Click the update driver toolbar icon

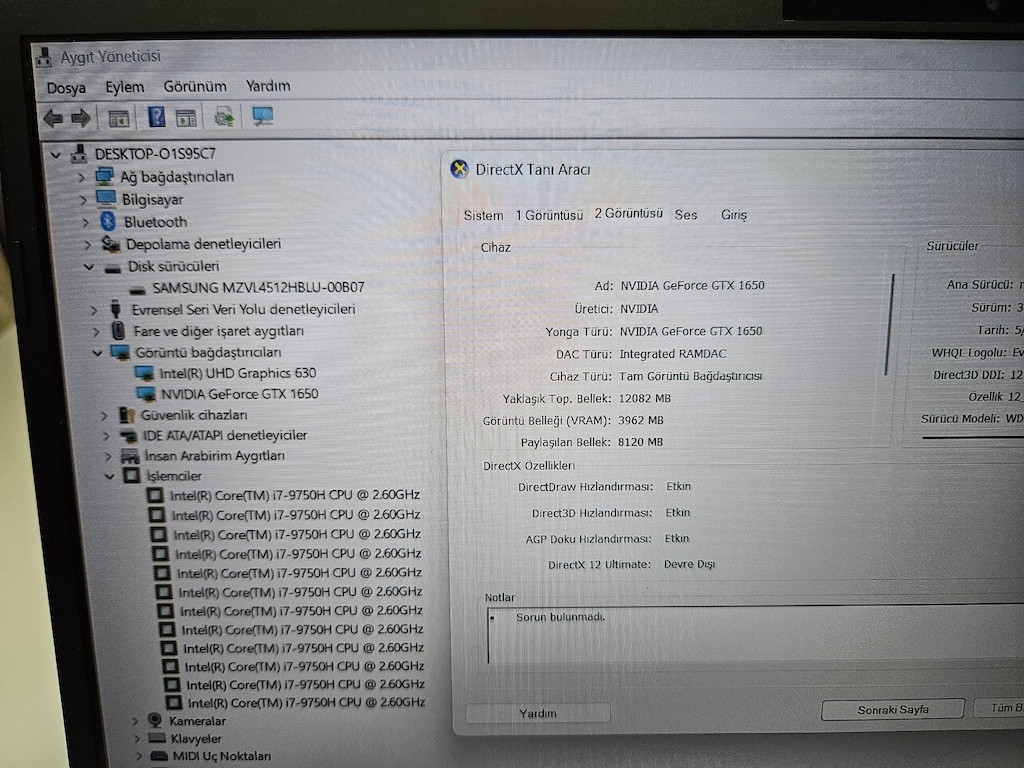click(x=224, y=117)
